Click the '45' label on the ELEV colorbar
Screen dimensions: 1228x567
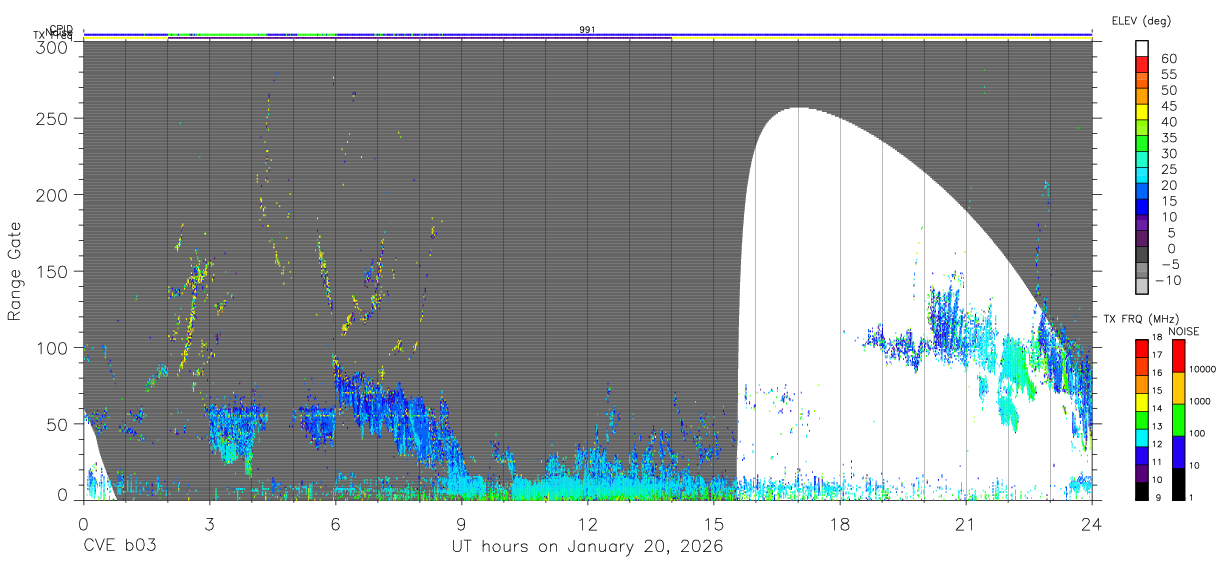tap(1169, 106)
